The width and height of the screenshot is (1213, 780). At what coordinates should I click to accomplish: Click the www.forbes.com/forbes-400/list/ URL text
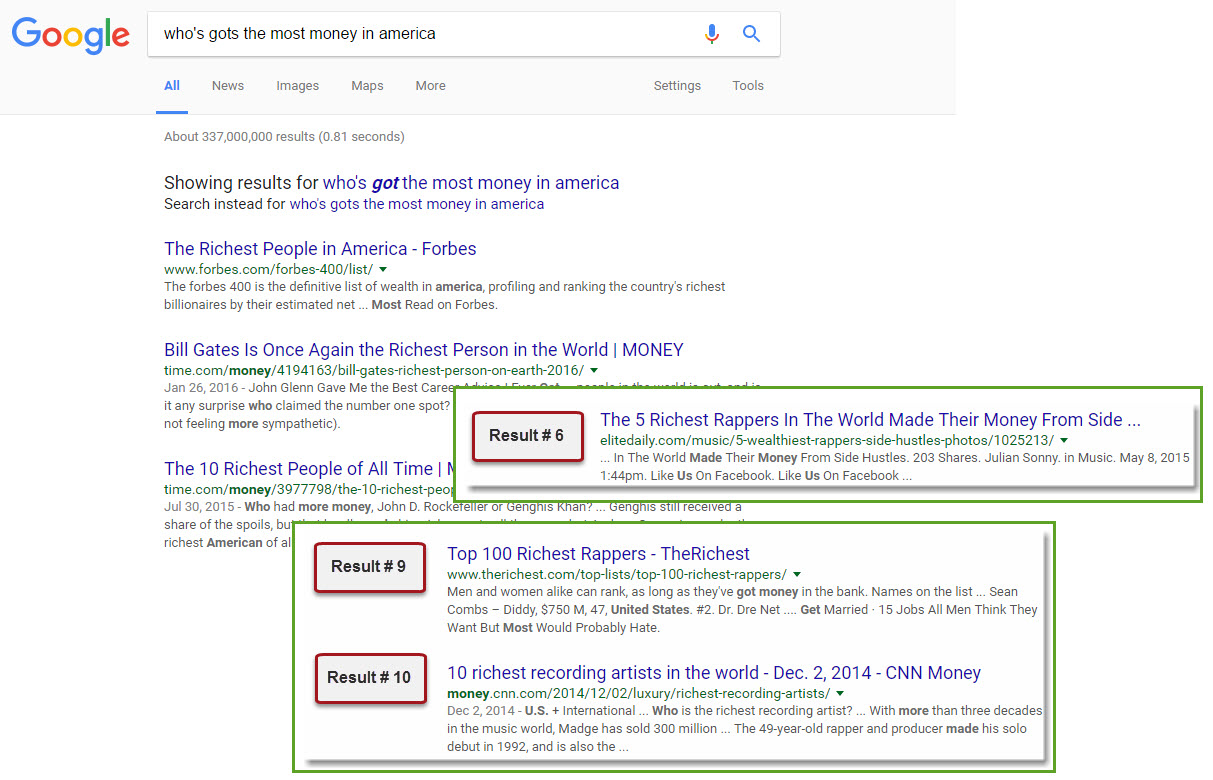(269, 270)
